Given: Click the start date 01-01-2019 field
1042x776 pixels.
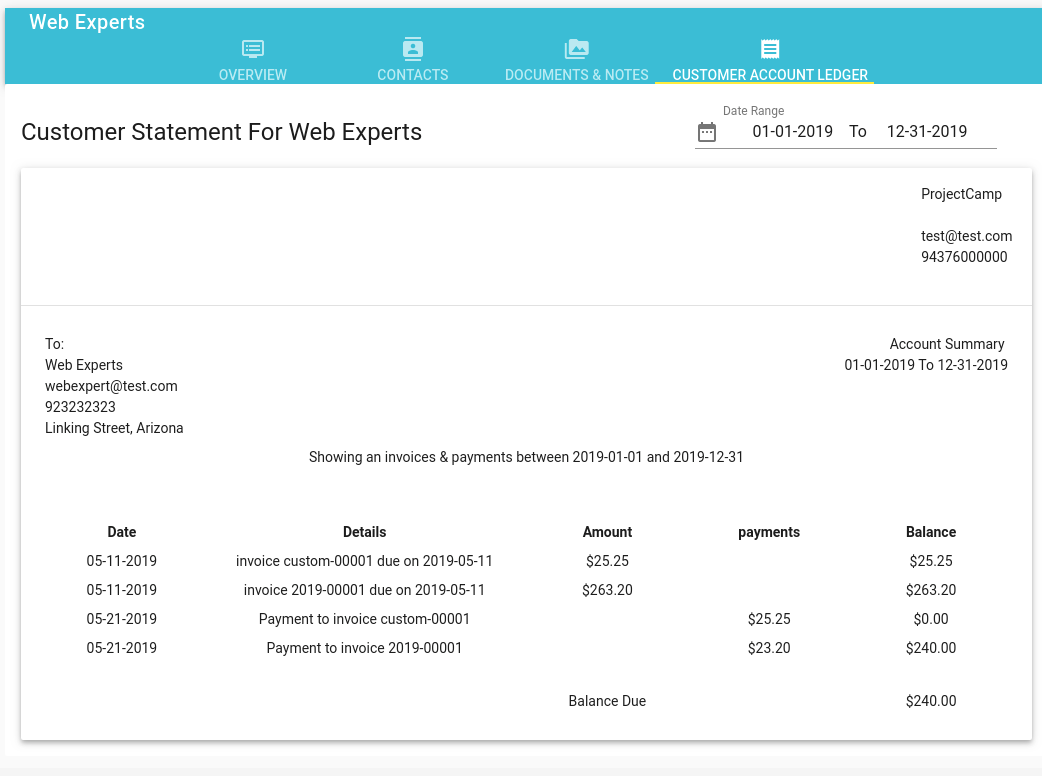Looking at the screenshot, I should coord(792,131).
